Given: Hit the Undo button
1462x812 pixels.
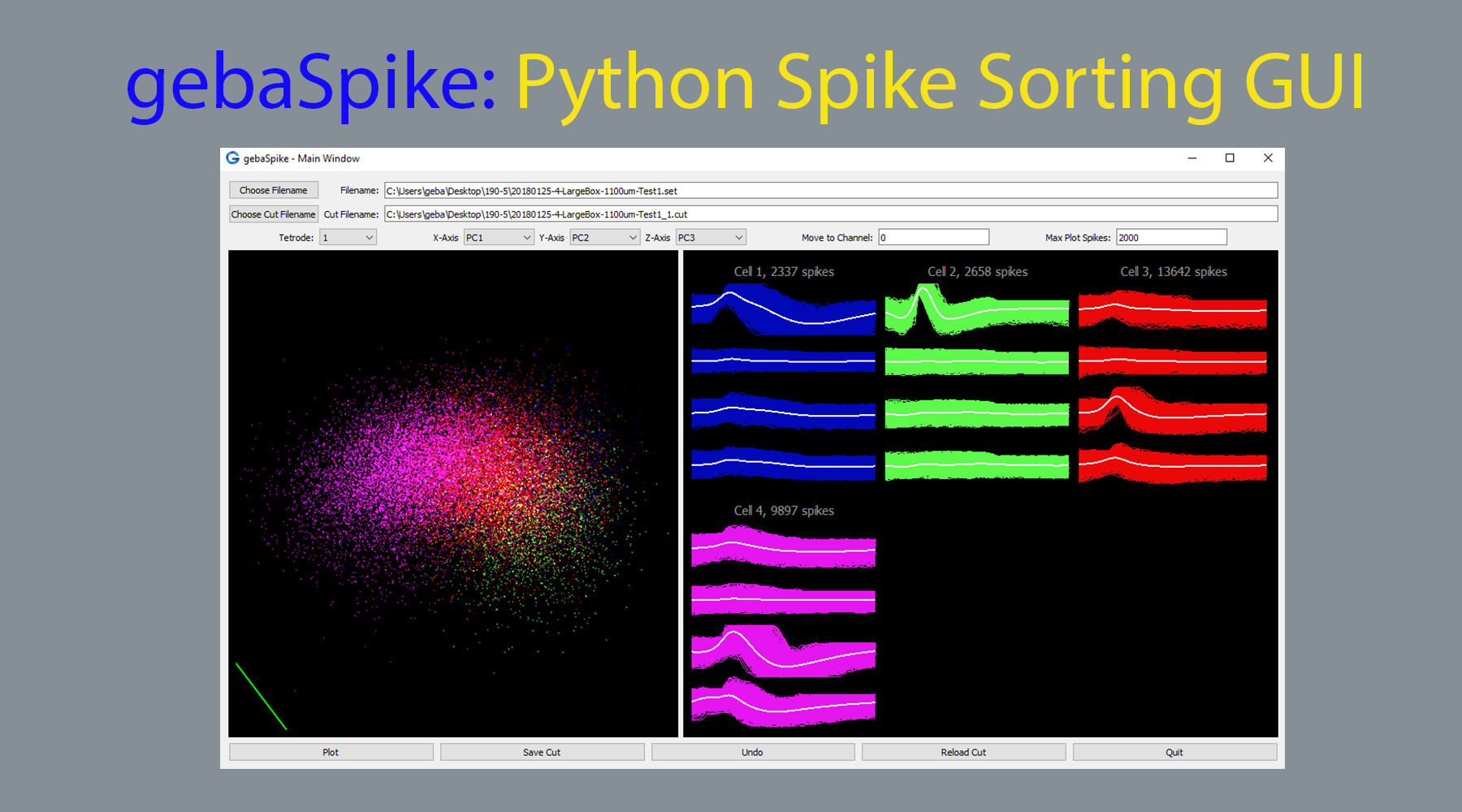Looking at the screenshot, I should pyautogui.click(x=752, y=753).
